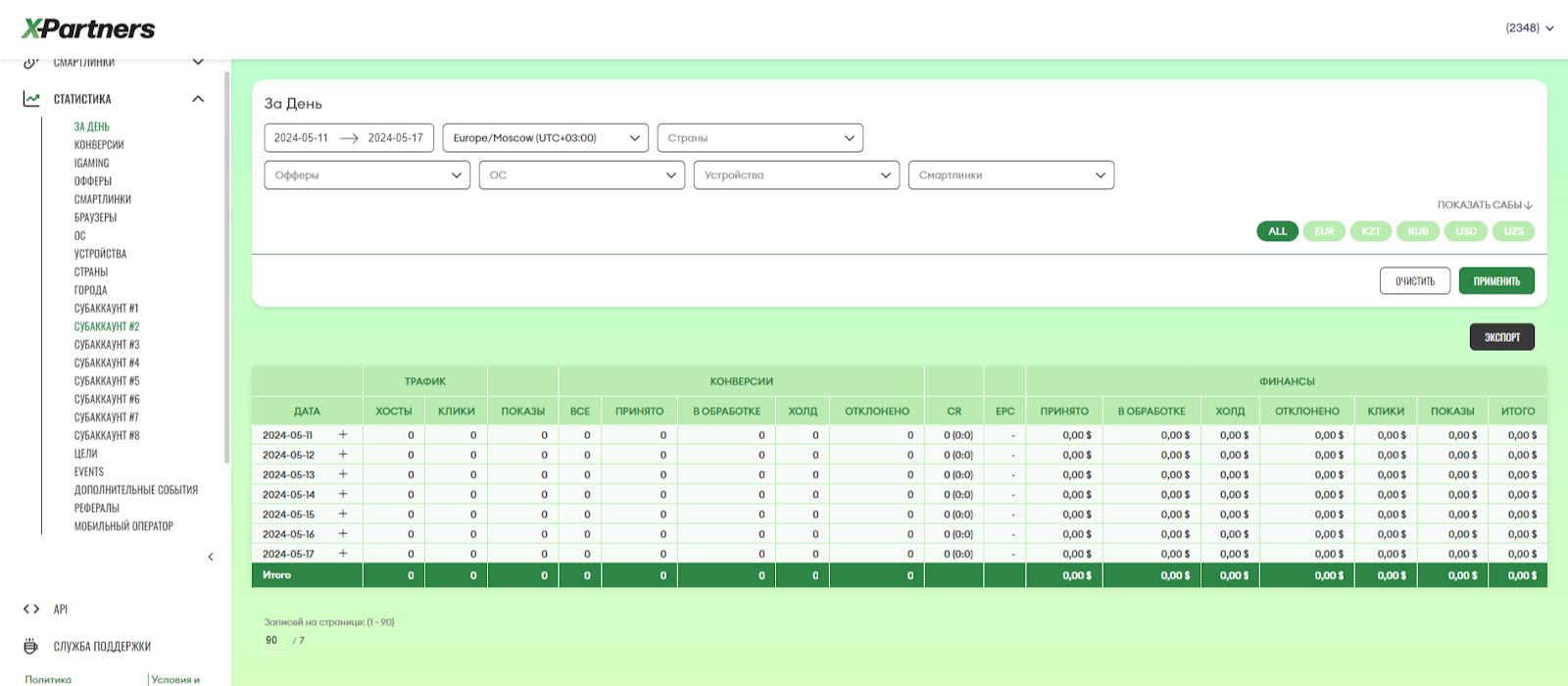
Task: Expand the 2024-05-15 row plus icon
Action: pyautogui.click(x=343, y=514)
